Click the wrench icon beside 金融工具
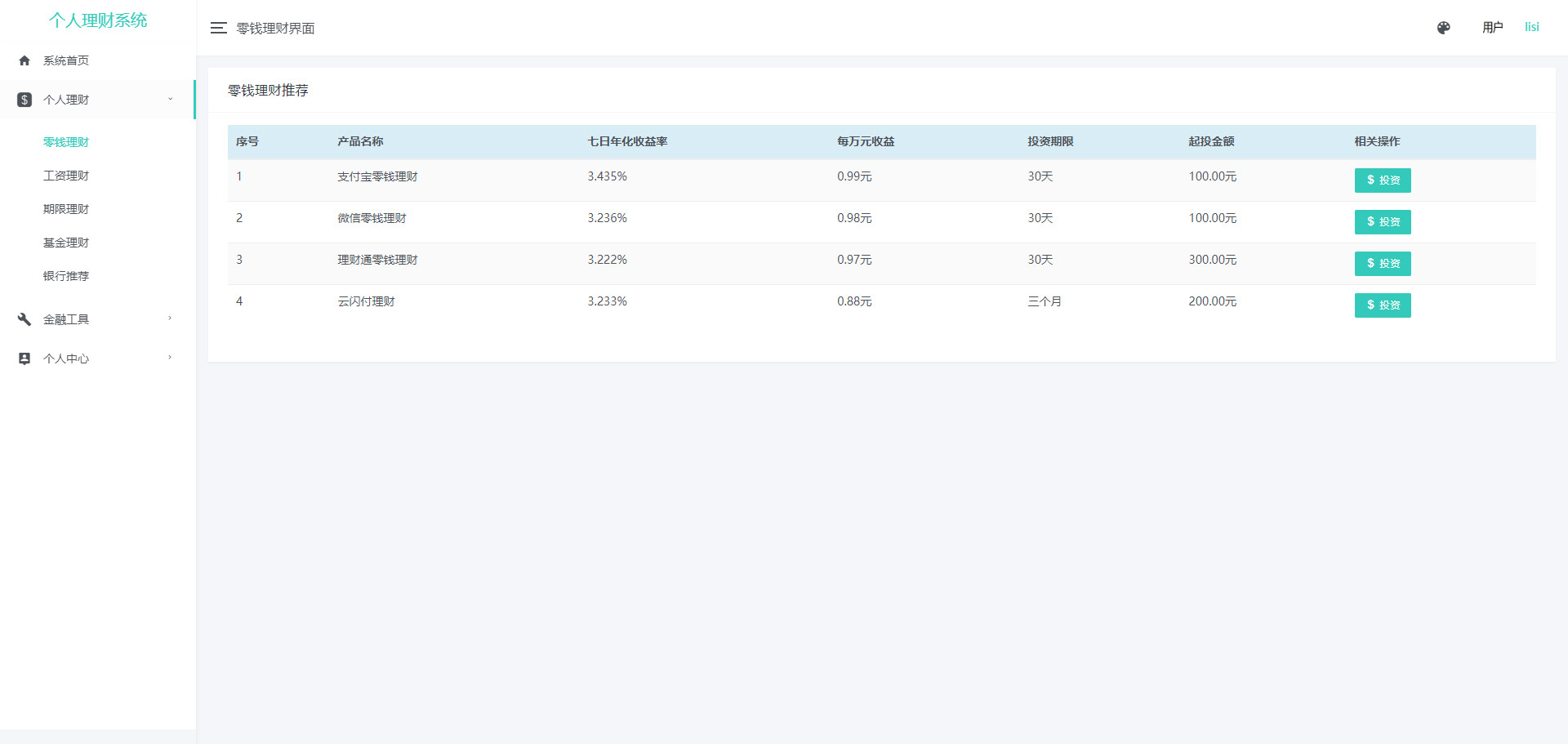Screen dimensions: 1568x744 tap(24, 319)
